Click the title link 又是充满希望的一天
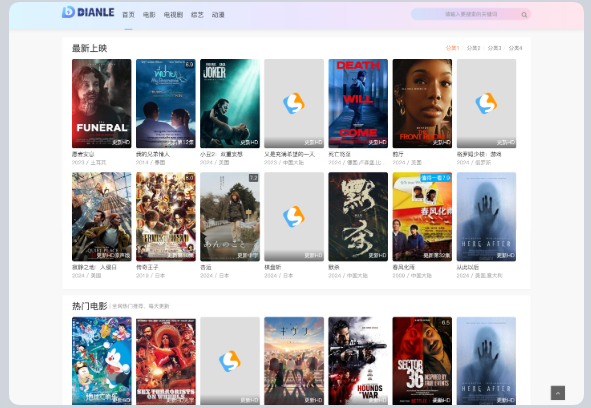Image resolution: width=591 pixels, height=408 pixels. tap(289, 154)
